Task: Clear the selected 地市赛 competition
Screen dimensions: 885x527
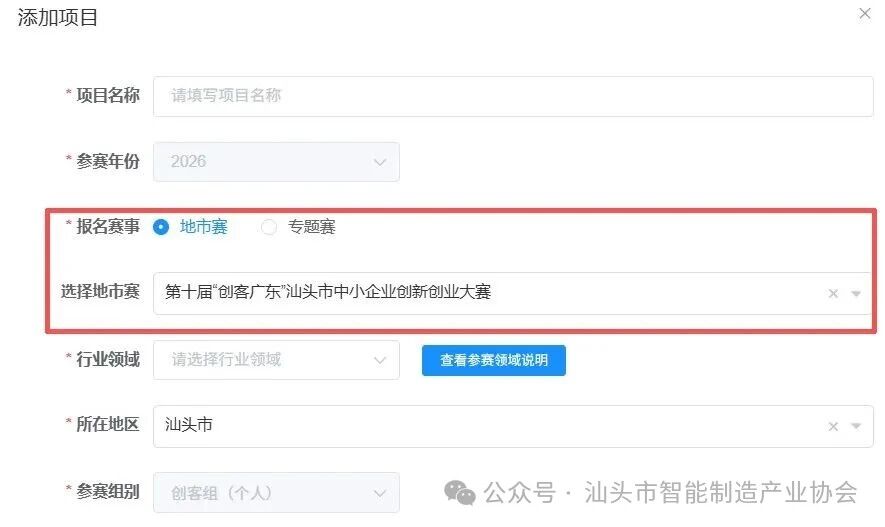Action: pyautogui.click(x=833, y=293)
